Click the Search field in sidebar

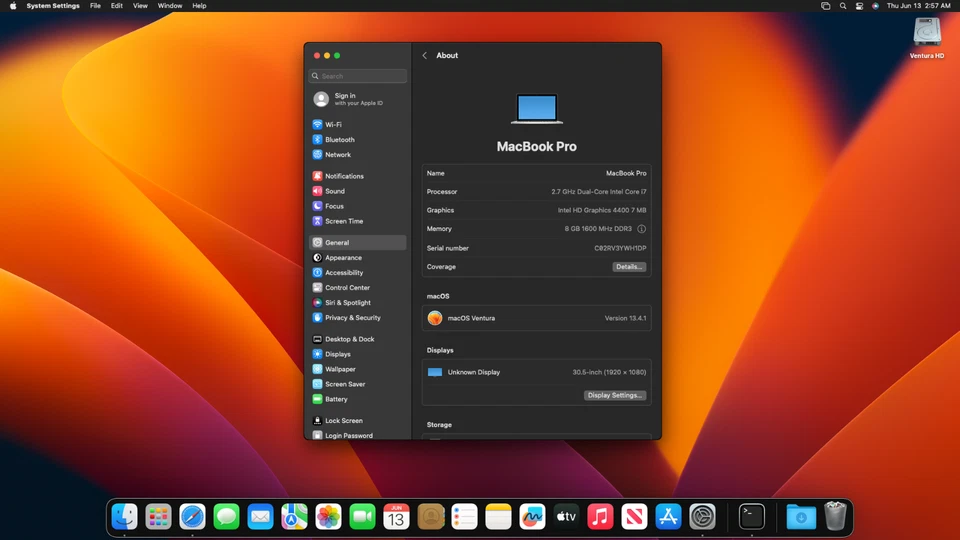[358, 76]
